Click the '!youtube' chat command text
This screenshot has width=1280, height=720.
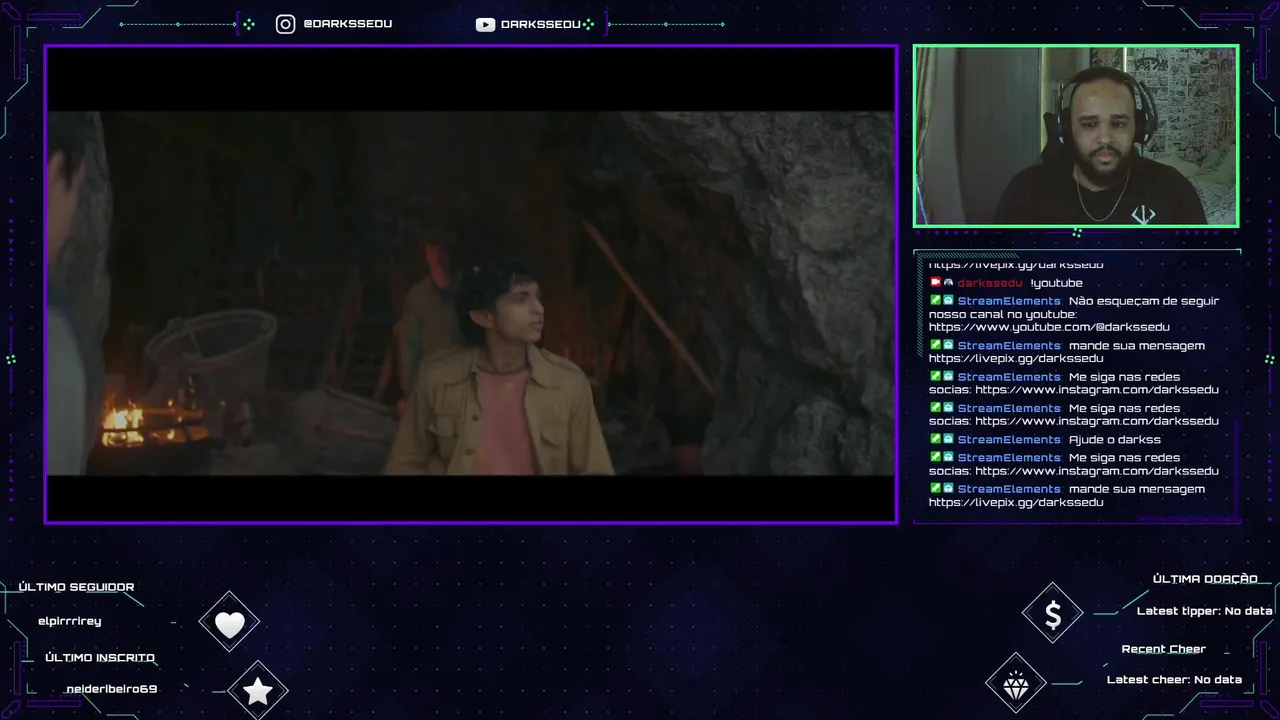point(1057,283)
